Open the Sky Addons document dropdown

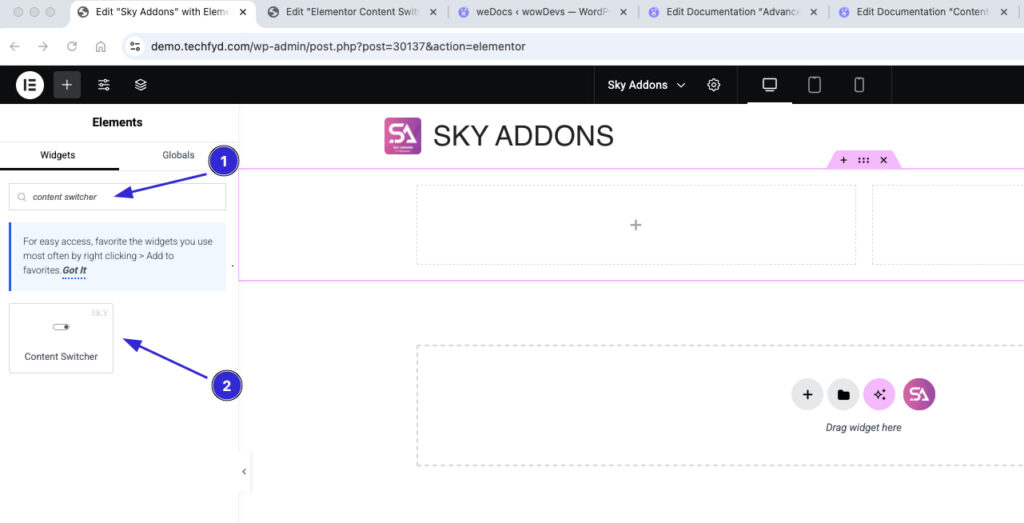pos(646,85)
